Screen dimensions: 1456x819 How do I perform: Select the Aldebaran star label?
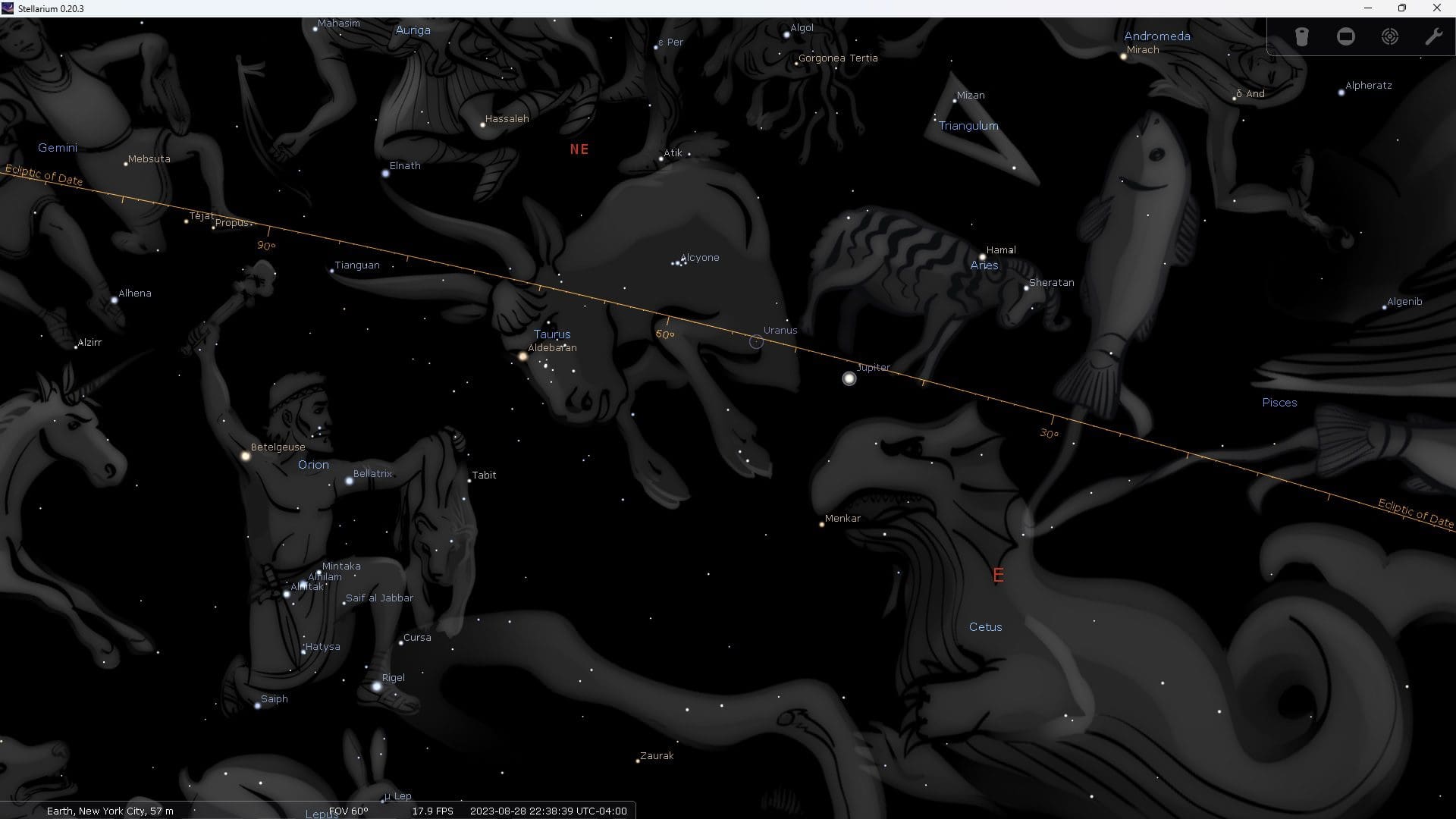pos(552,348)
